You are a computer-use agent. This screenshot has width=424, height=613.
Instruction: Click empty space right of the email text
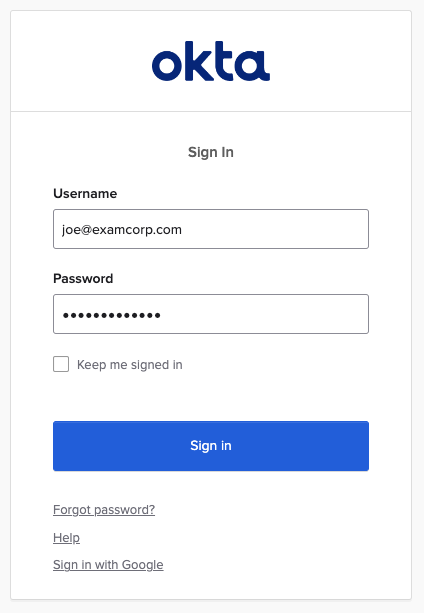(274, 229)
